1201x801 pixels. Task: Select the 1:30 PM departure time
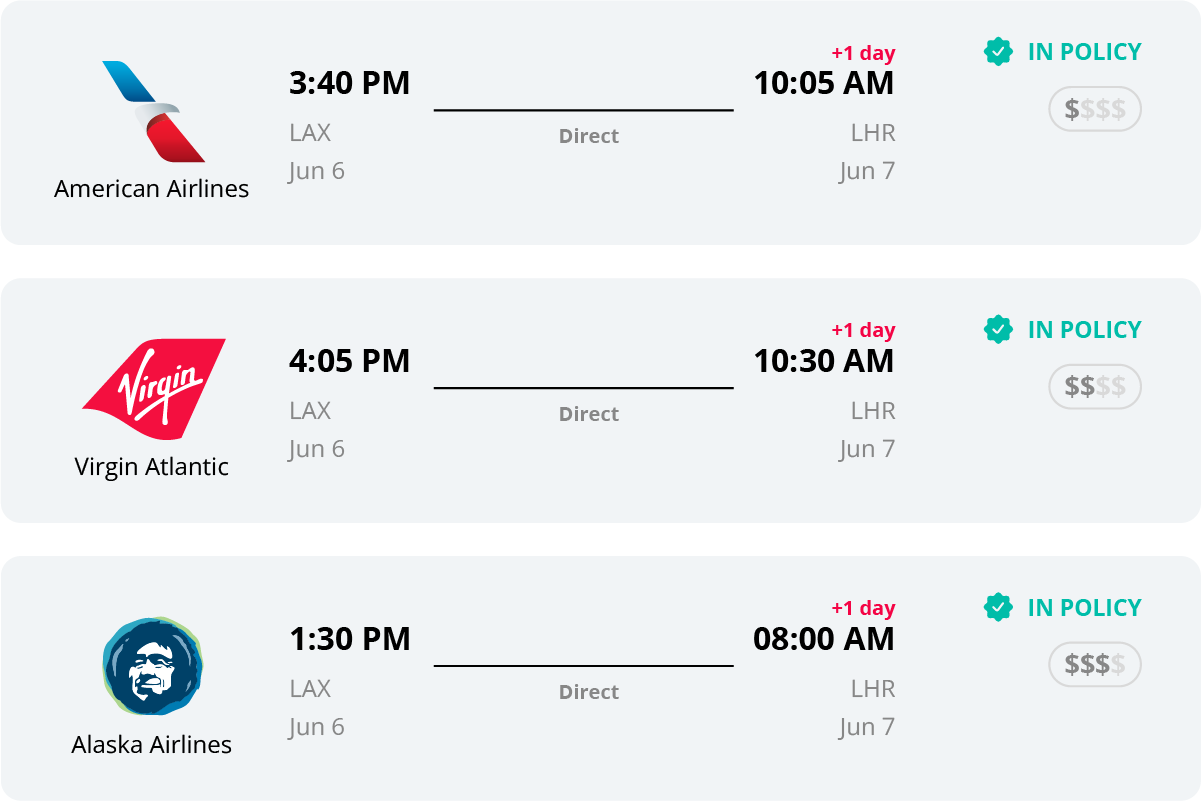tap(350, 638)
